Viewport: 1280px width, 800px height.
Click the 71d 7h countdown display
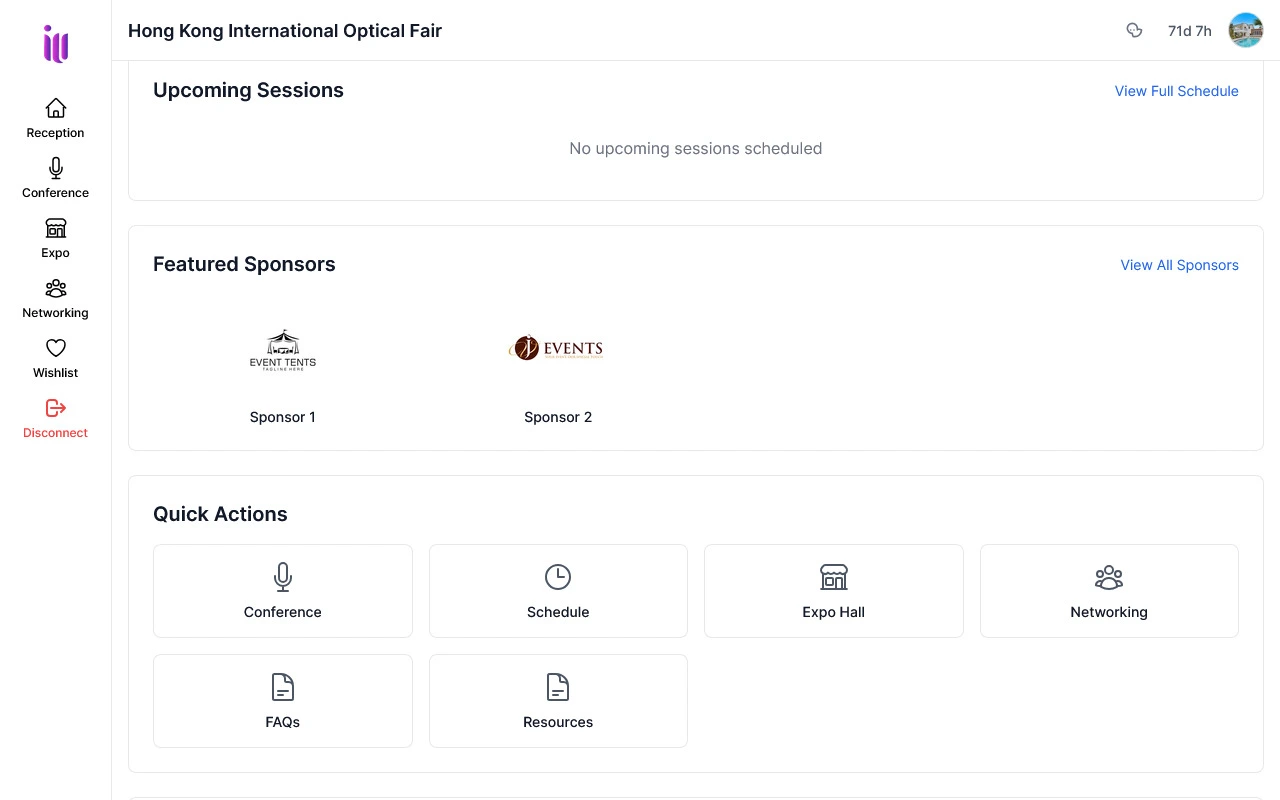[1189, 30]
